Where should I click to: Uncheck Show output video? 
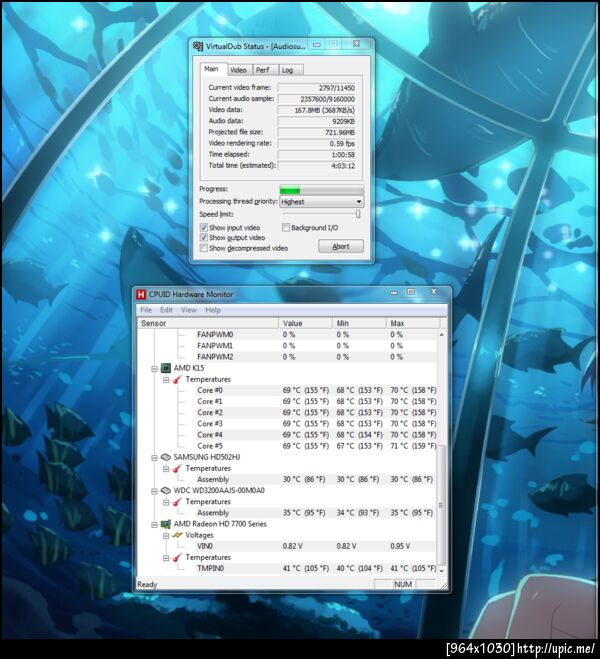[204, 237]
